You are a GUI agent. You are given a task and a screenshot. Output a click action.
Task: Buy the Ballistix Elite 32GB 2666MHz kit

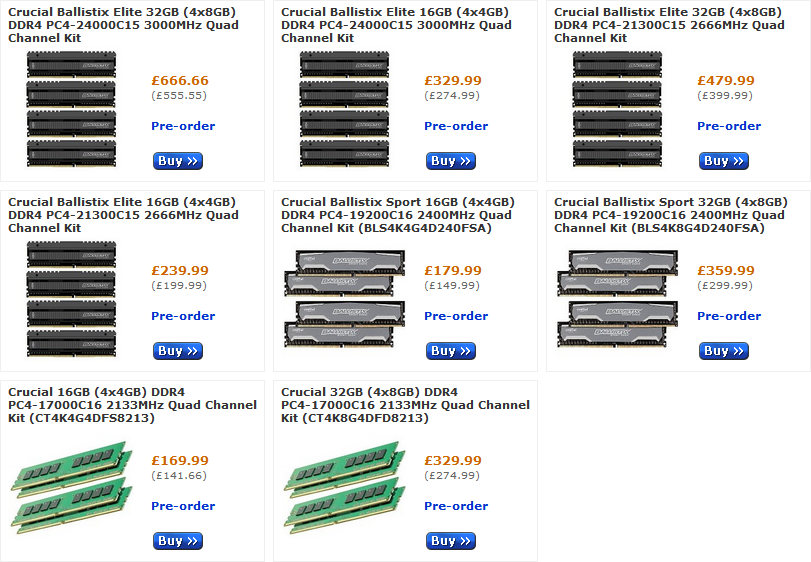coord(724,161)
